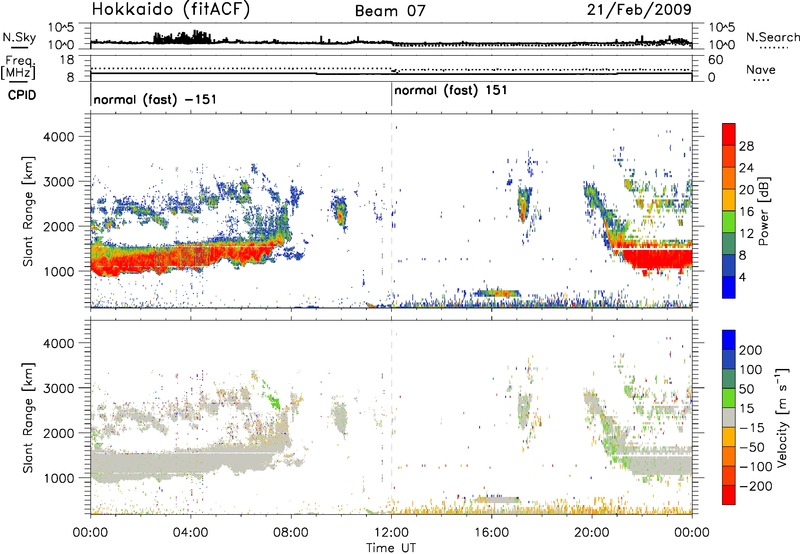Click the '20:00' time tick label

point(591,533)
